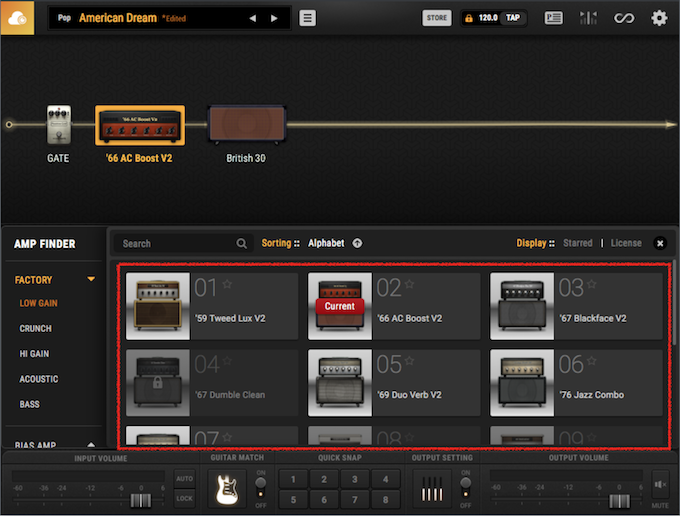Choose the '76 Jazz Combo amp
The image size is (680, 516).
coord(576,383)
